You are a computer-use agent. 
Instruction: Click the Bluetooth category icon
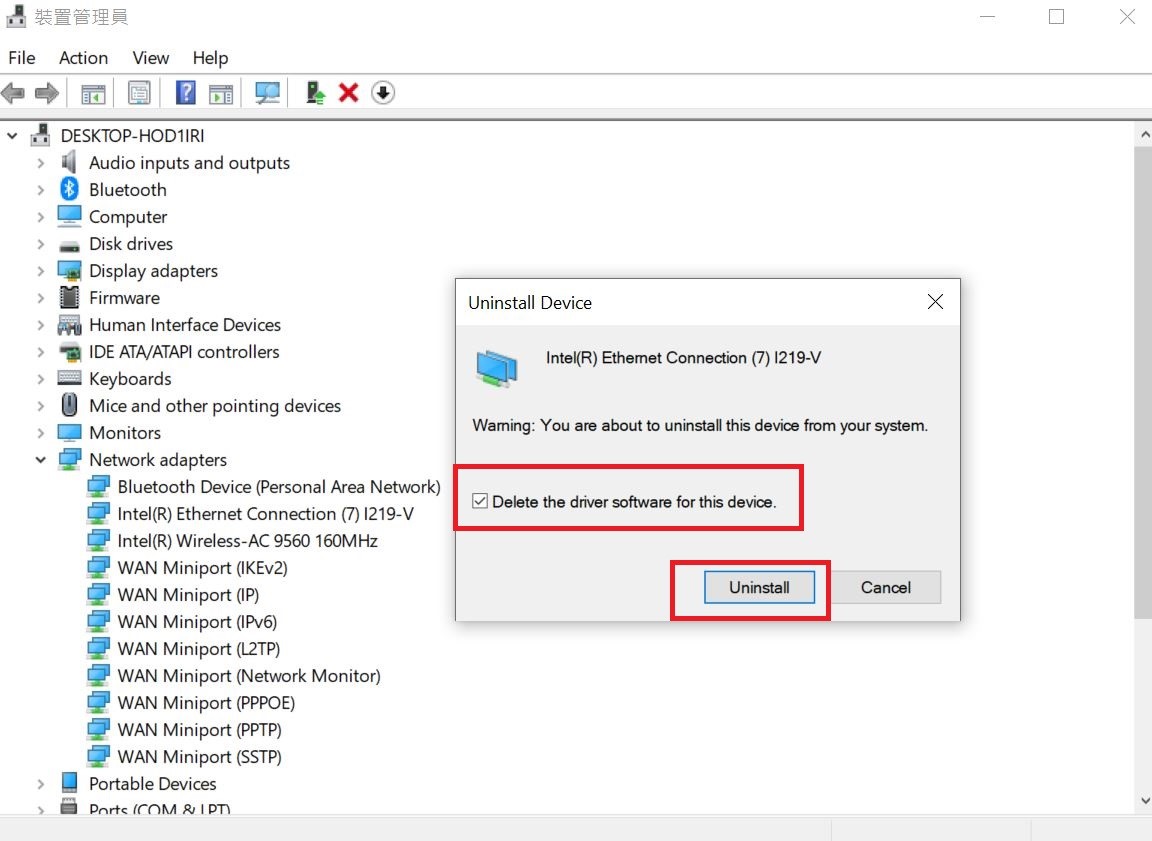point(69,189)
